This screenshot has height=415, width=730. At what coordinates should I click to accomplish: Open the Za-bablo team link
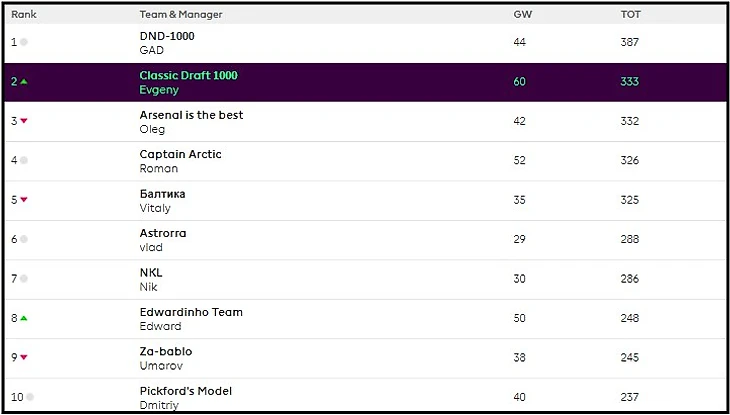[166, 351]
